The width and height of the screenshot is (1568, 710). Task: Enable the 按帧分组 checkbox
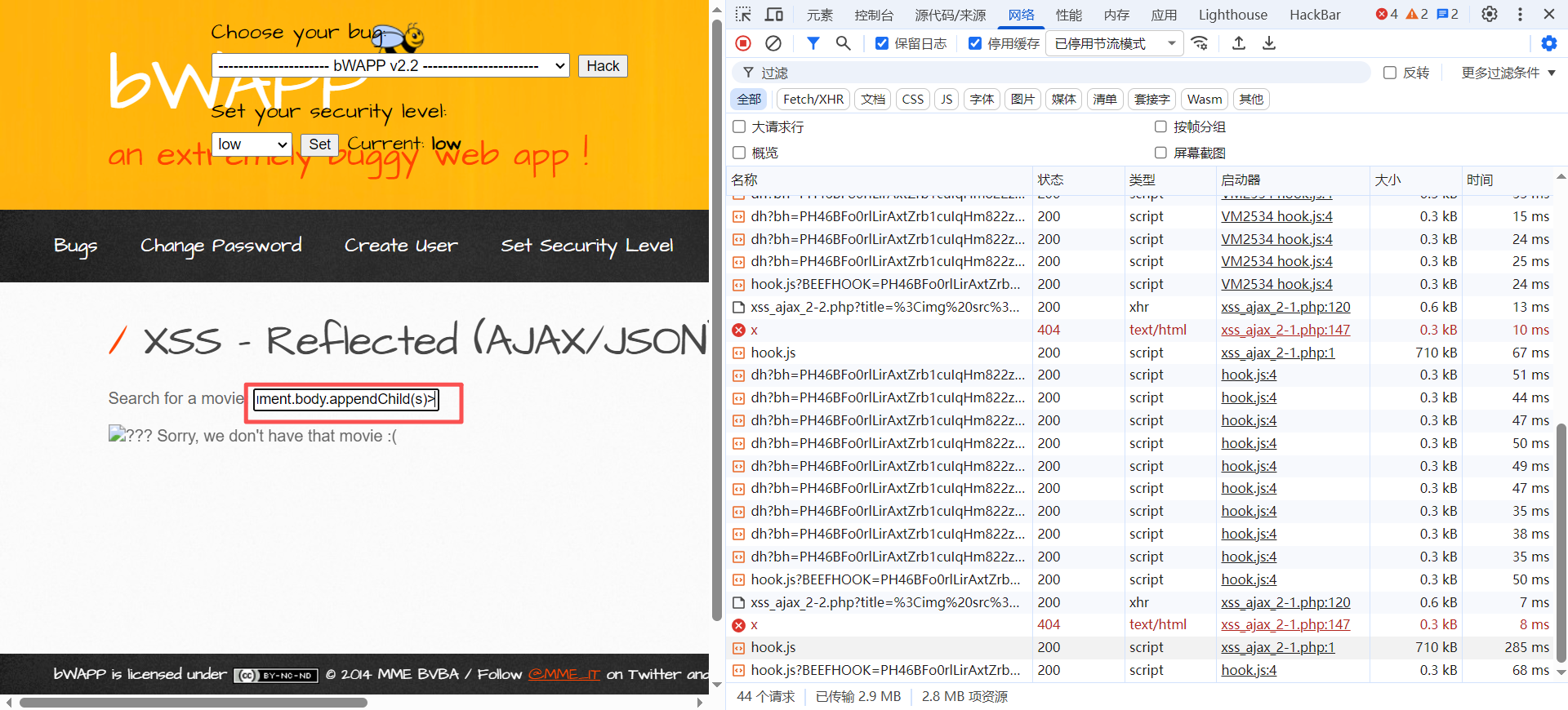(x=1160, y=126)
